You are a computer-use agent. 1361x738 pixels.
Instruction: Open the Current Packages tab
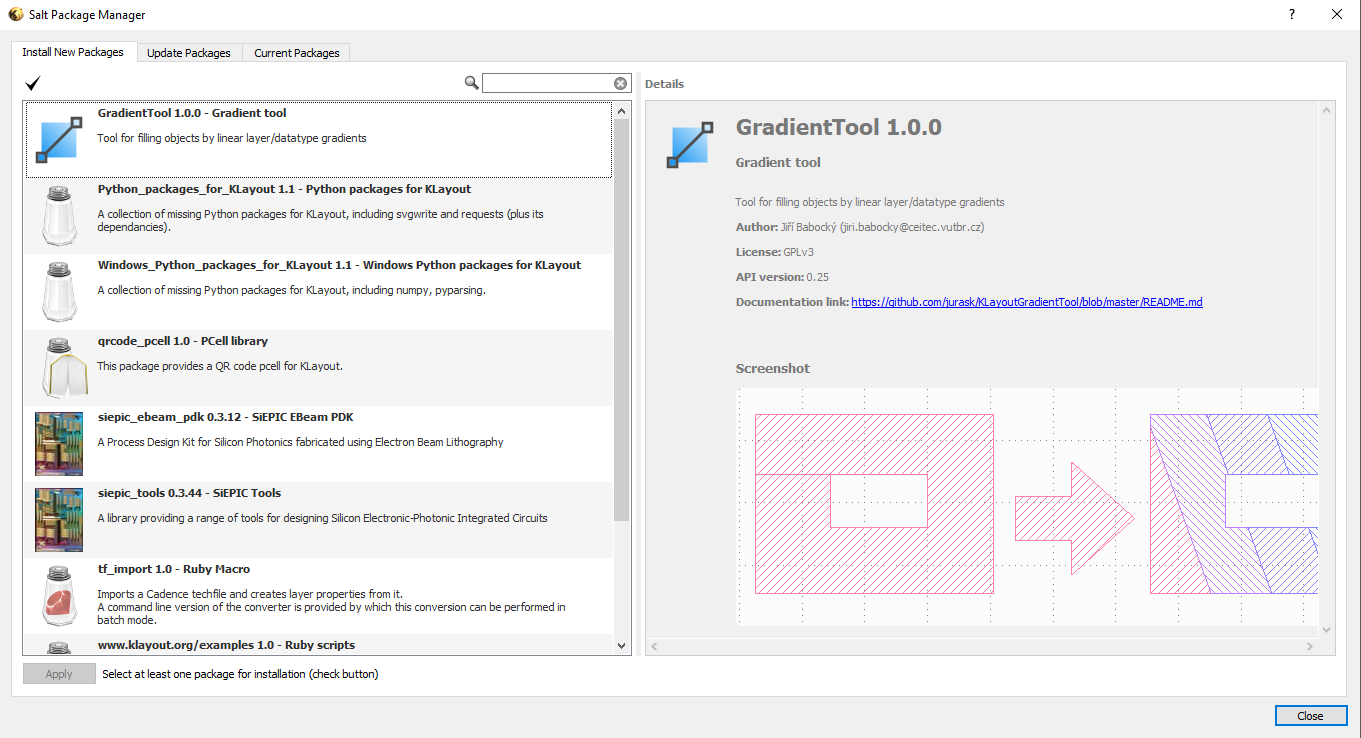297,53
